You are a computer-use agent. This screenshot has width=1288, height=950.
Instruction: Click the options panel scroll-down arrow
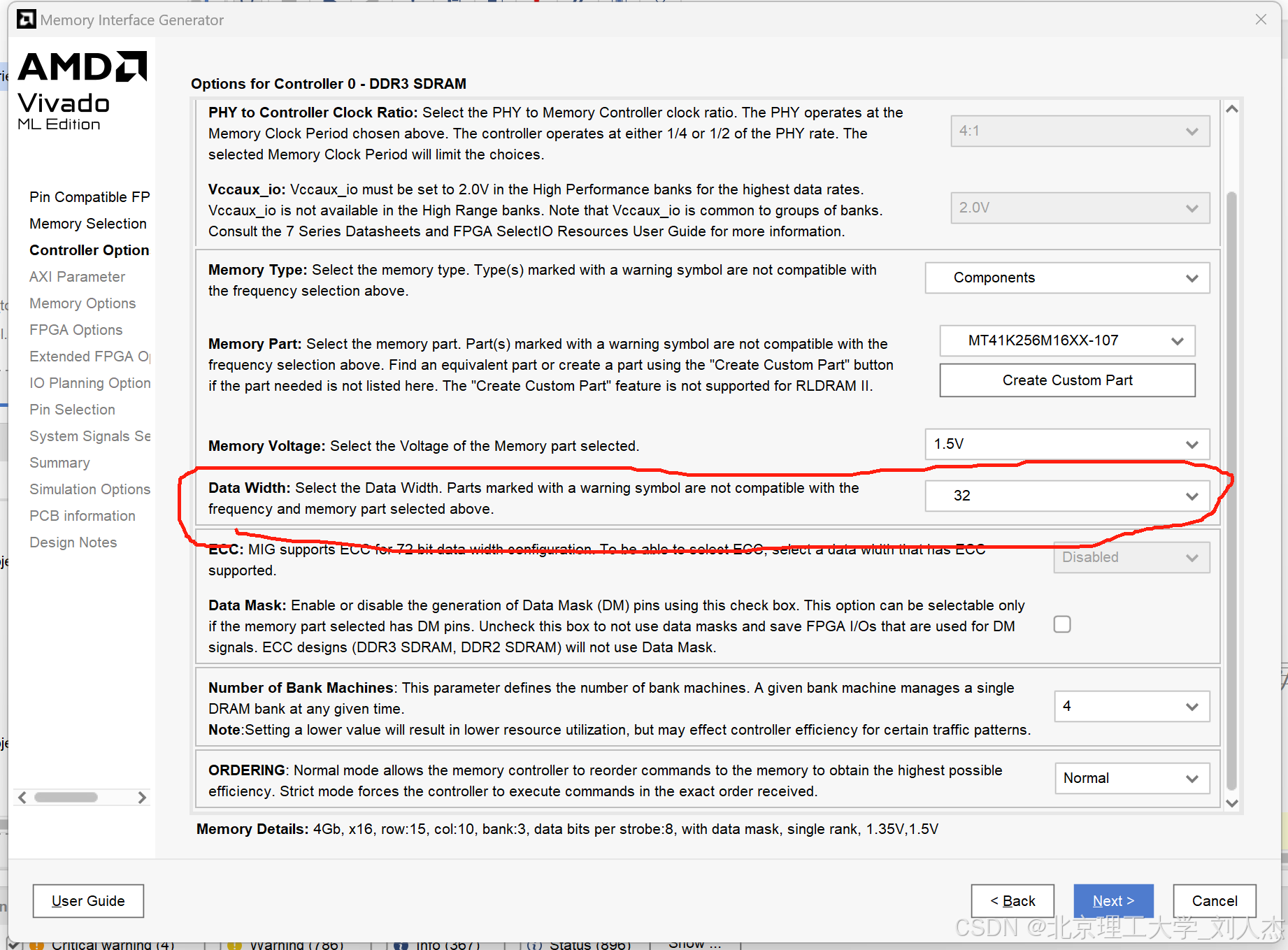[x=1232, y=803]
